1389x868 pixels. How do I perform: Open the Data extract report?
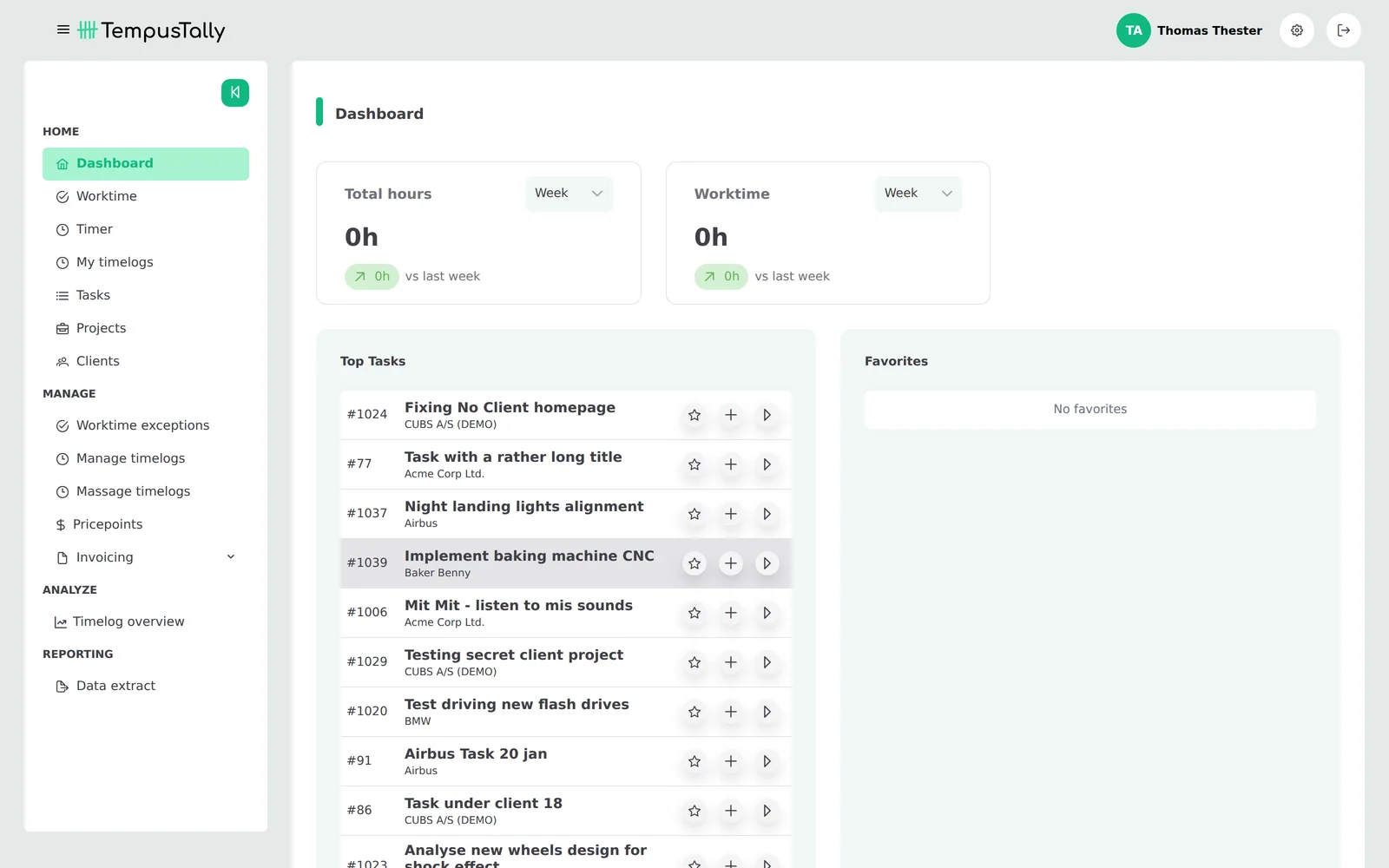click(146, 686)
